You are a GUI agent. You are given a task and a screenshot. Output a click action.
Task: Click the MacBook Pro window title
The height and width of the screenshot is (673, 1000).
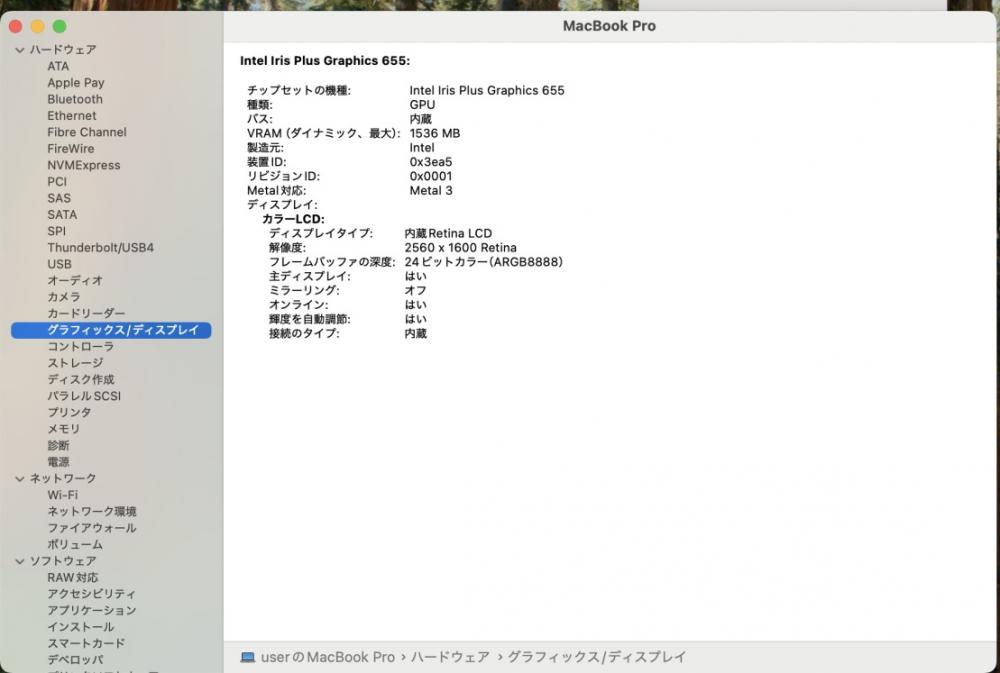pyautogui.click(x=609, y=26)
